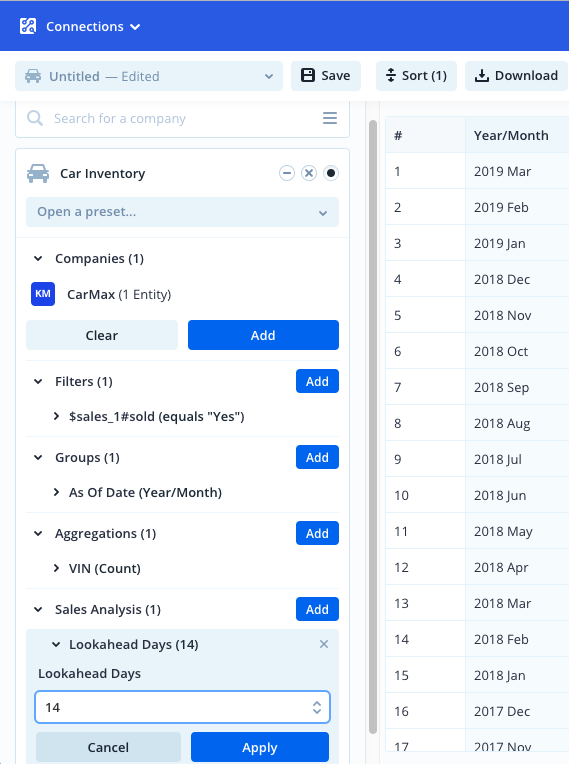The height and width of the screenshot is (764, 569).
Task: Click the Save floppy disk icon
Action: pos(308,76)
